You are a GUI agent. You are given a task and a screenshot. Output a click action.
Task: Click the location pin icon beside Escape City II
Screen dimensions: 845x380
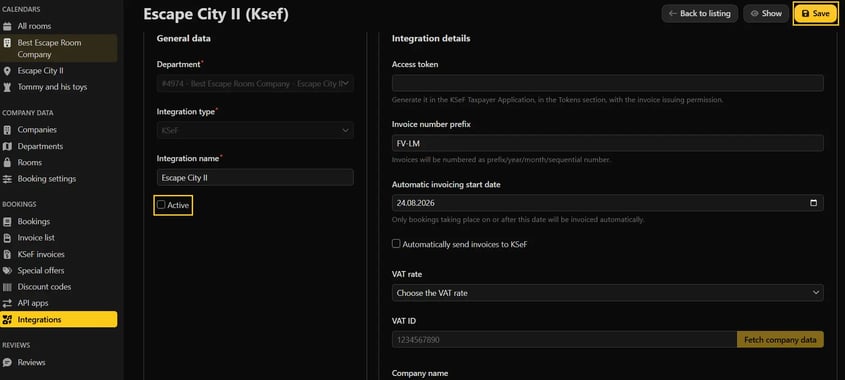(7, 71)
